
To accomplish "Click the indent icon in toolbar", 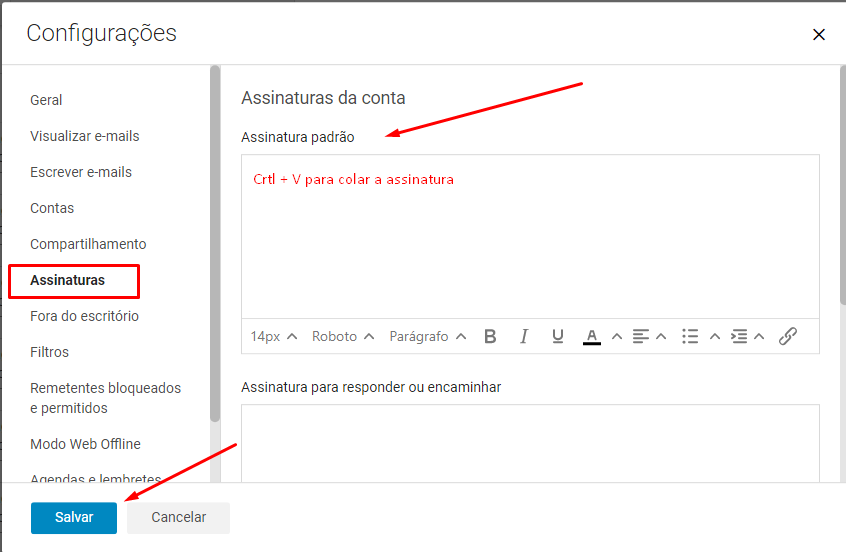I will [739, 337].
